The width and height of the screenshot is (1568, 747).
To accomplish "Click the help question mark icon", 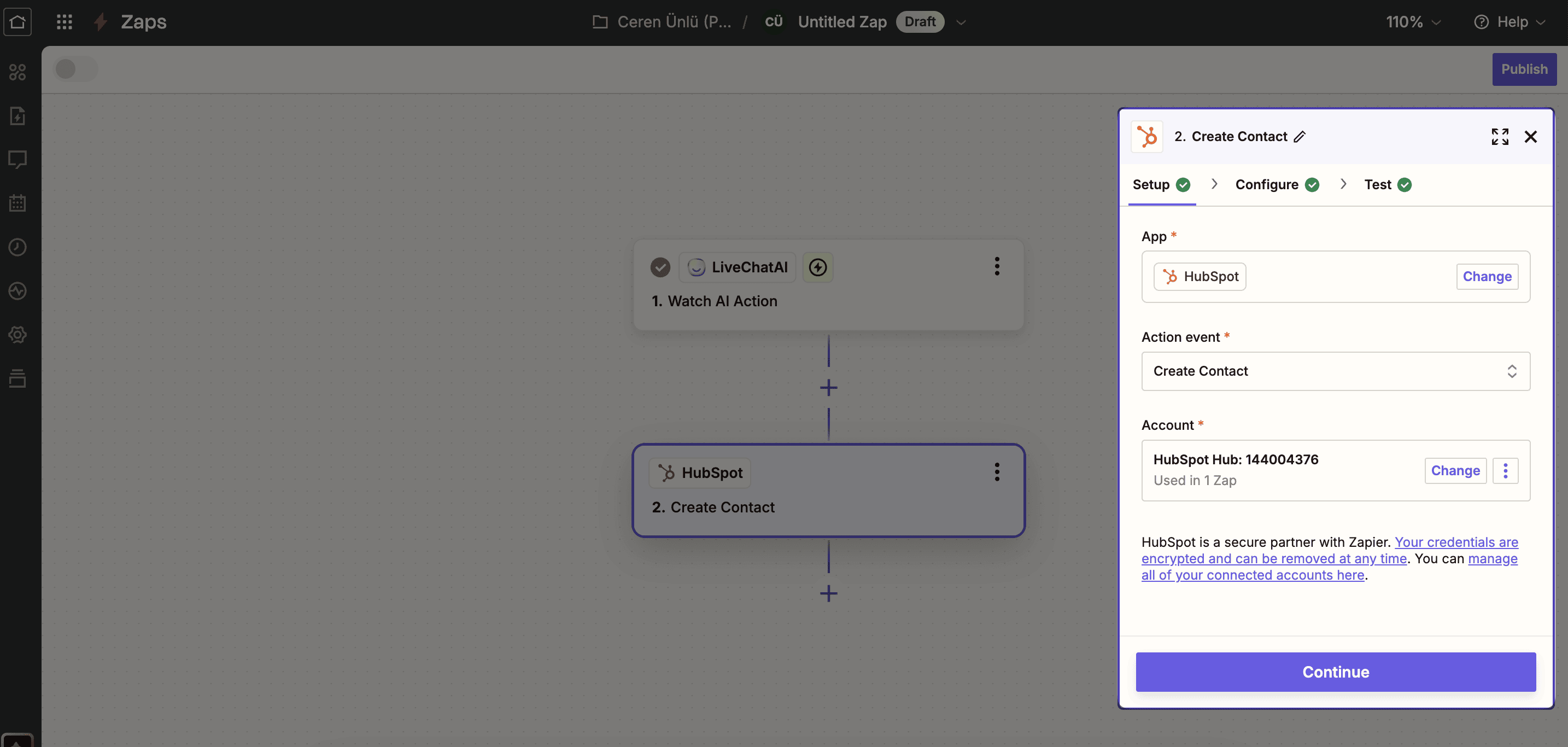I will [x=1481, y=22].
